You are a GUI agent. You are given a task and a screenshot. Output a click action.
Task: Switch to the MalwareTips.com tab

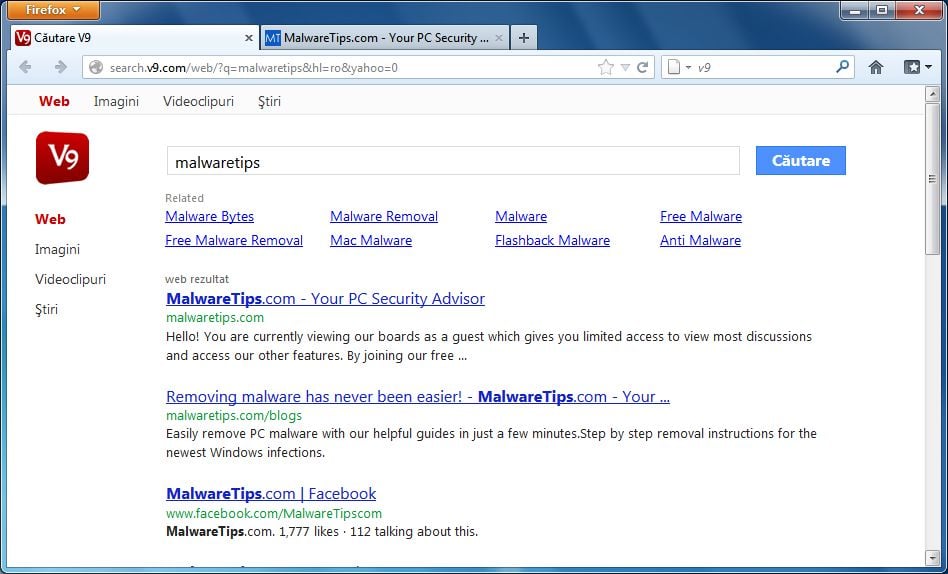coord(385,38)
